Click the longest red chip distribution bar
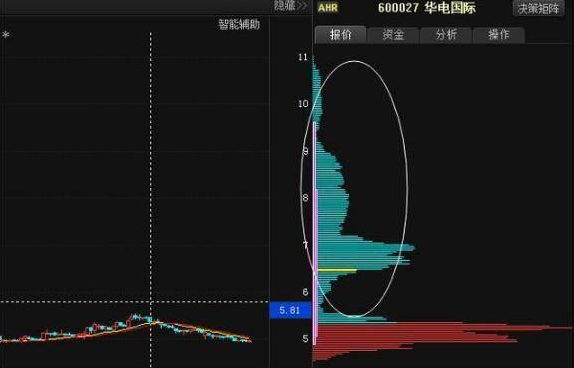This screenshot has width=574, height=368. (x=443, y=328)
